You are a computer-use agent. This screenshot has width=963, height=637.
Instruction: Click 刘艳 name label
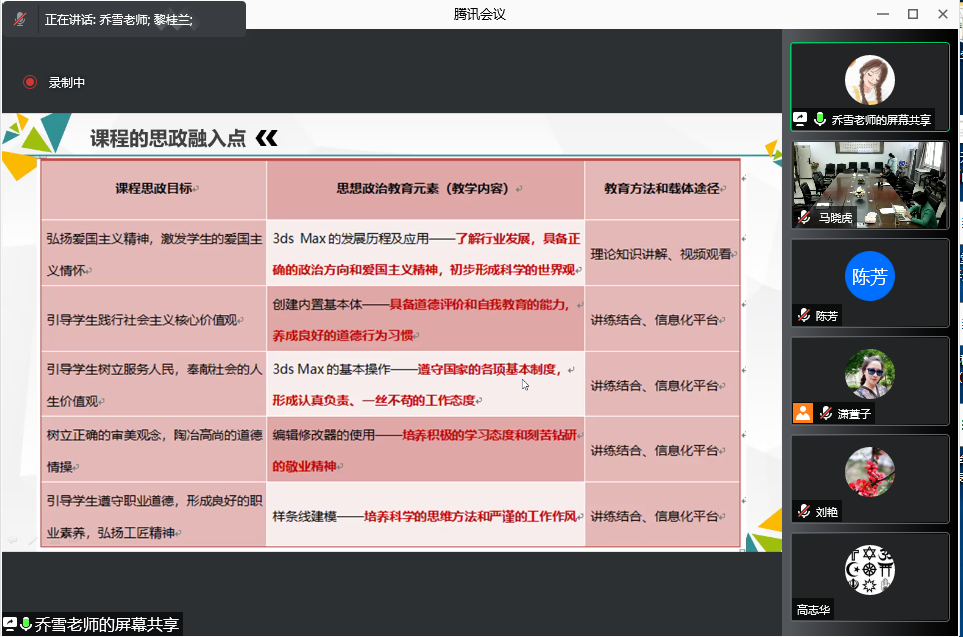tap(827, 512)
